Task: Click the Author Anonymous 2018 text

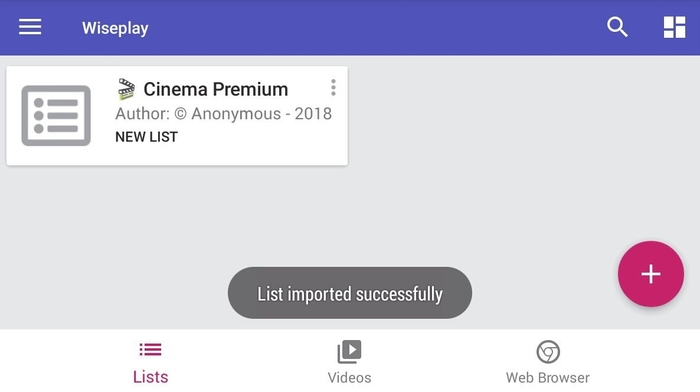Action: pyautogui.click(x=223, y=114)
